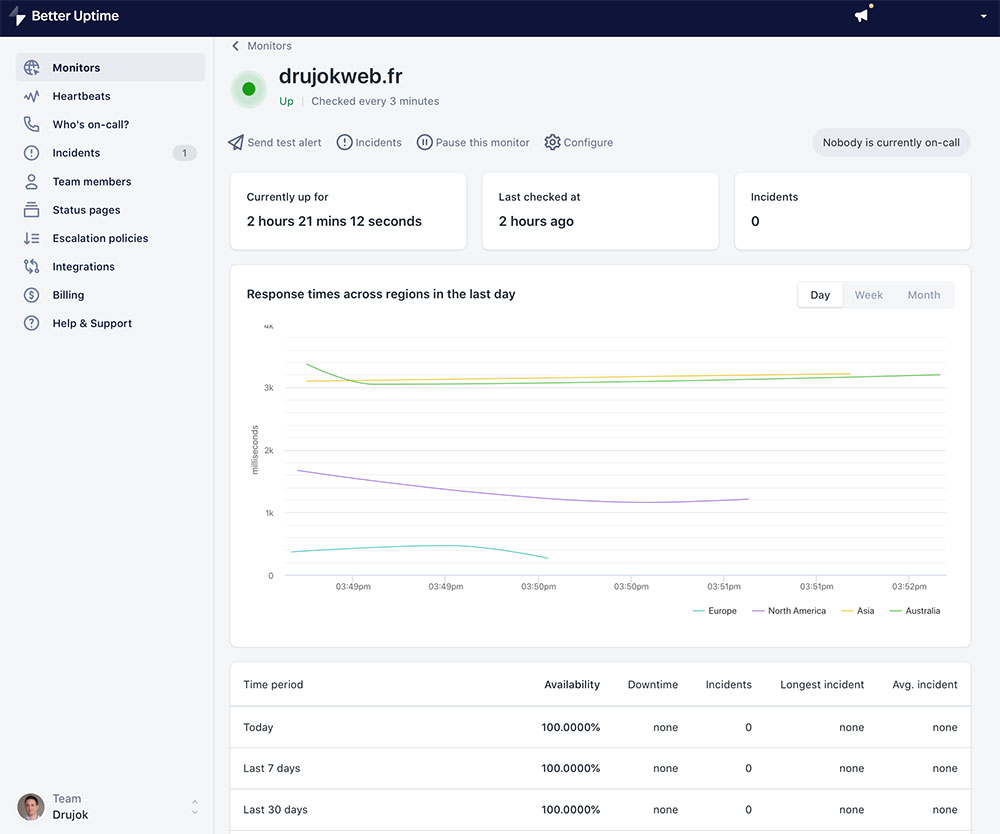Toggle the Europe series in chart legend

tap(714, 611)
